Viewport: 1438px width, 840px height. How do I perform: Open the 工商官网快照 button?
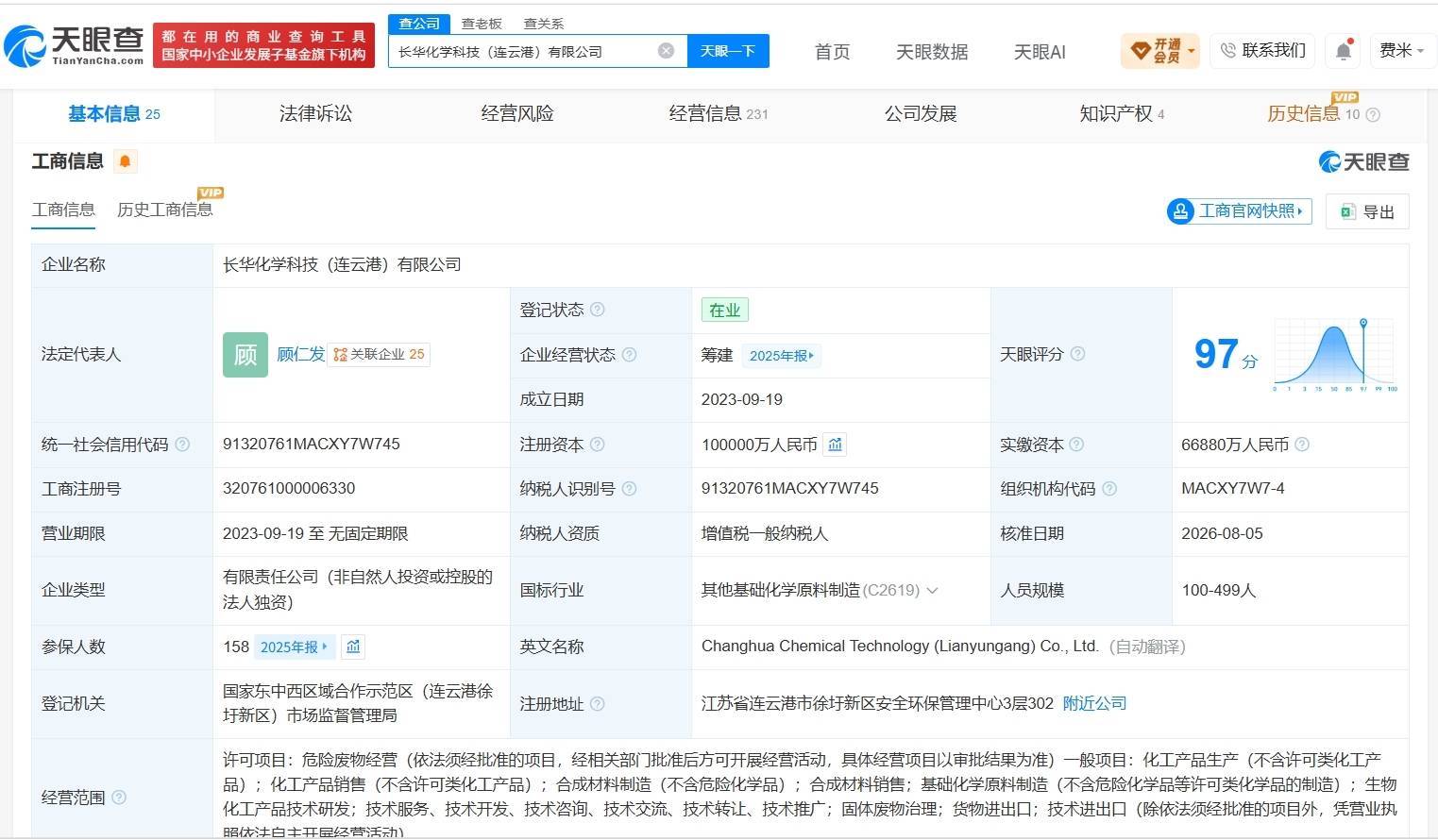1240,211
